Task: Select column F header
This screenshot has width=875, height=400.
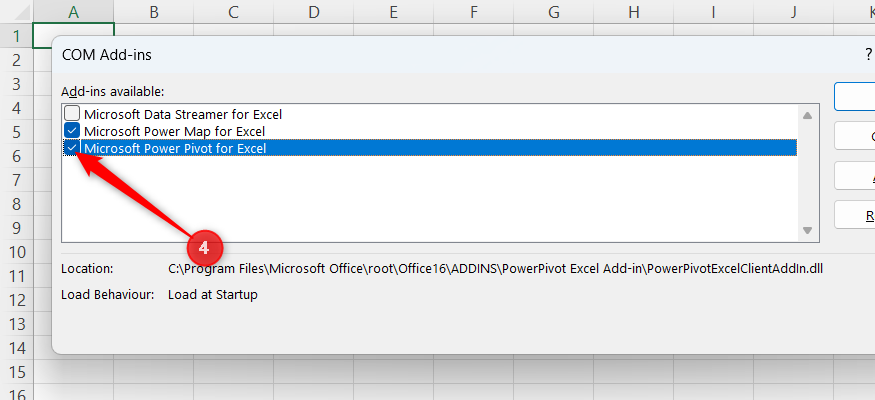Action: pyautogui.click(x=474, y=12)
